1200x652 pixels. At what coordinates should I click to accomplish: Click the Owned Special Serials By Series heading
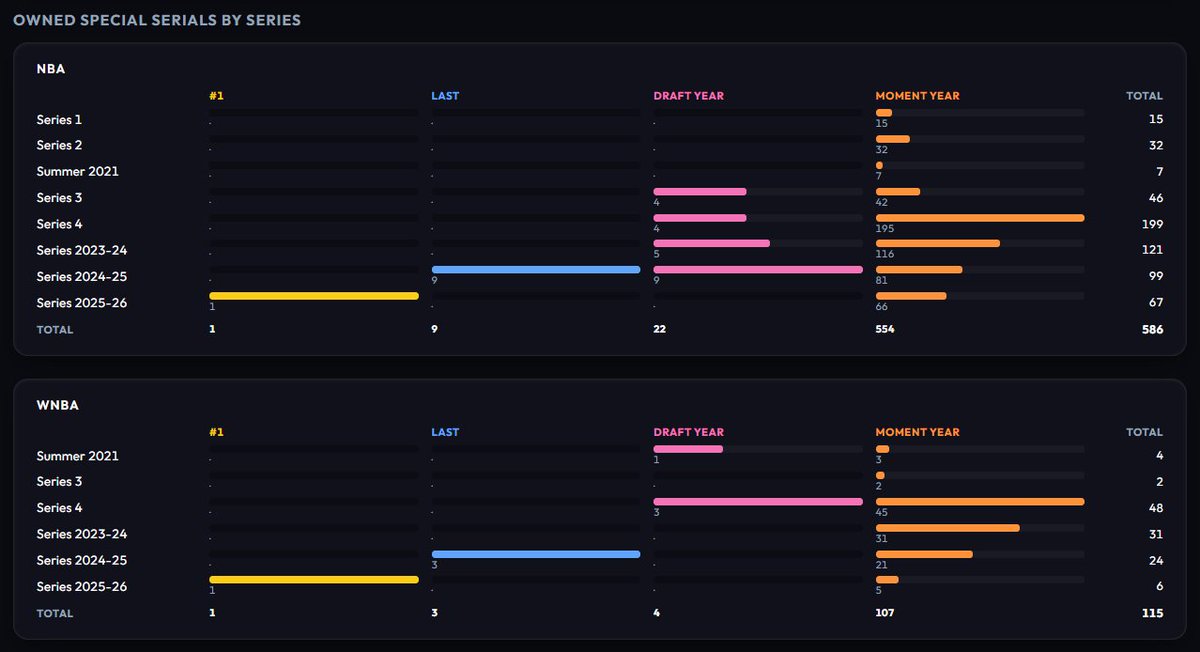tap(157, 20)
